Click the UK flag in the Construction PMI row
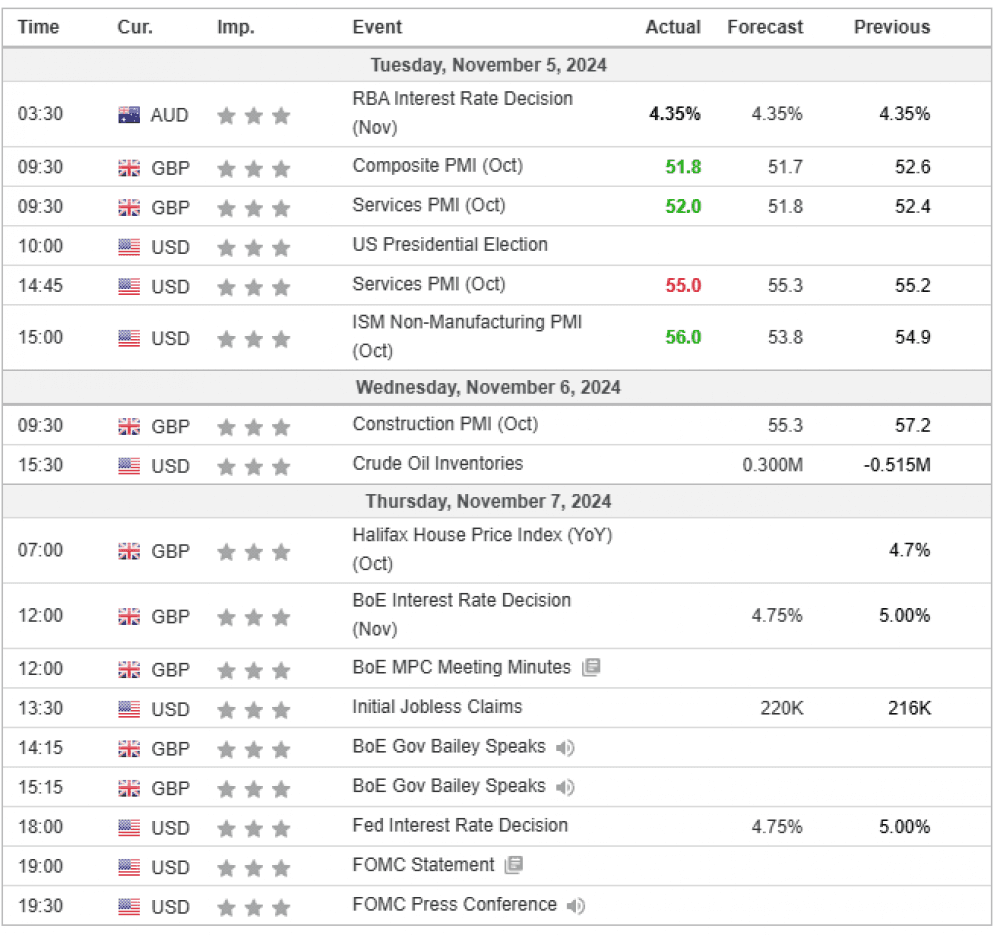The image size is (1000, 935). click(129, 427)
